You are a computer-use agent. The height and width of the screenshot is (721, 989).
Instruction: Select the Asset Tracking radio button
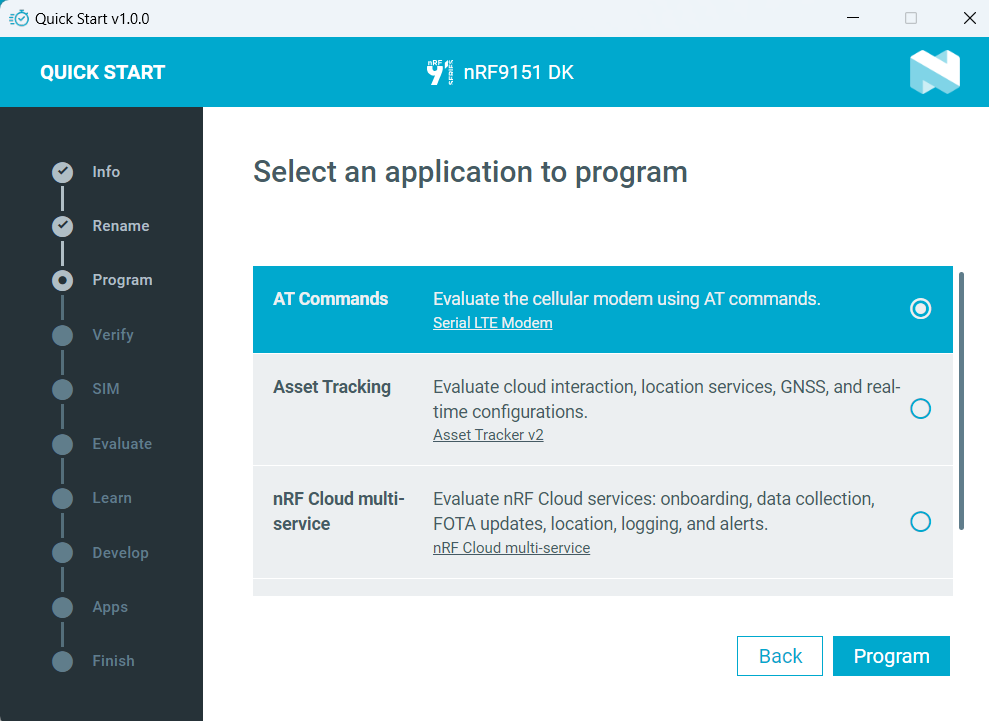pos(920,409)
